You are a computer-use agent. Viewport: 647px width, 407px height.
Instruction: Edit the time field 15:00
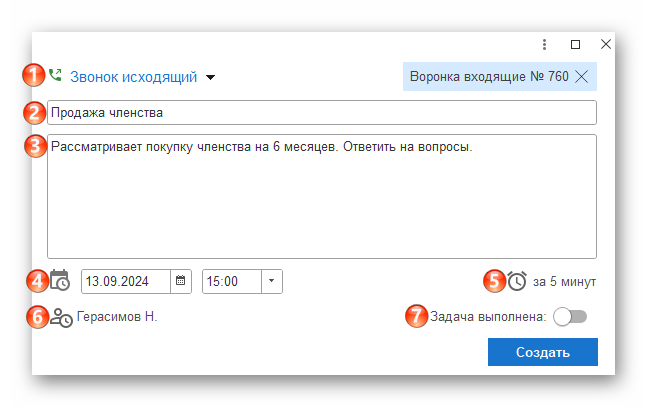(x=231, y=282)
